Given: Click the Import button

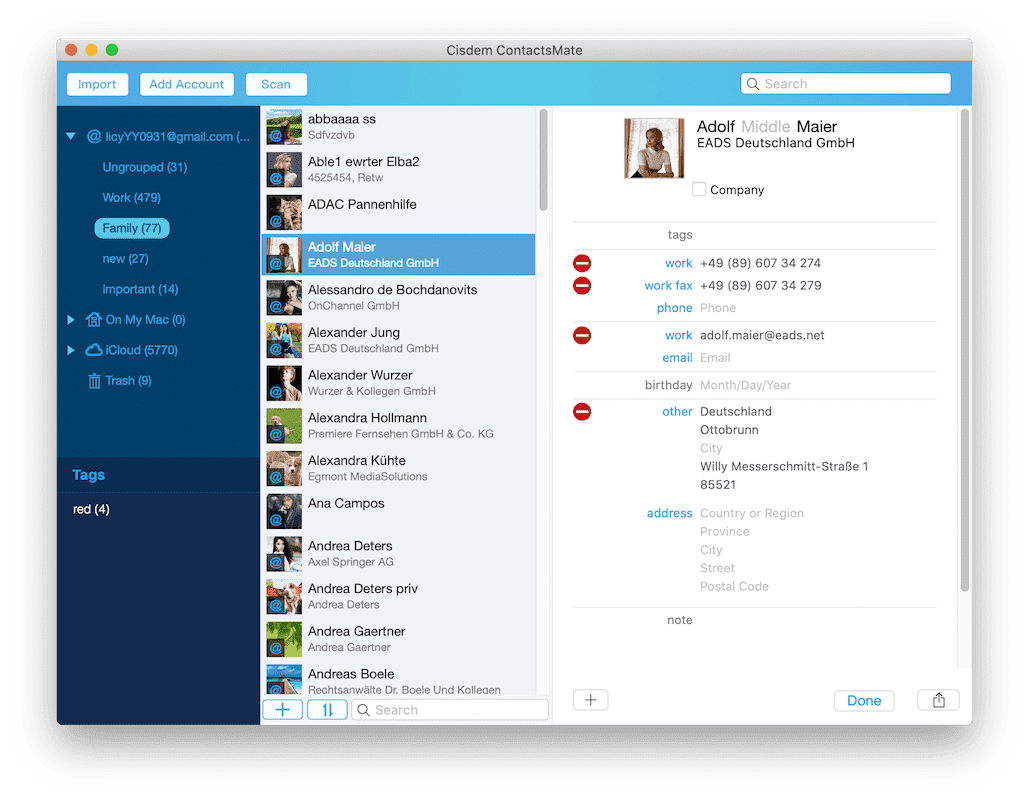Looking at the screenshot, I should click(97, 84).
